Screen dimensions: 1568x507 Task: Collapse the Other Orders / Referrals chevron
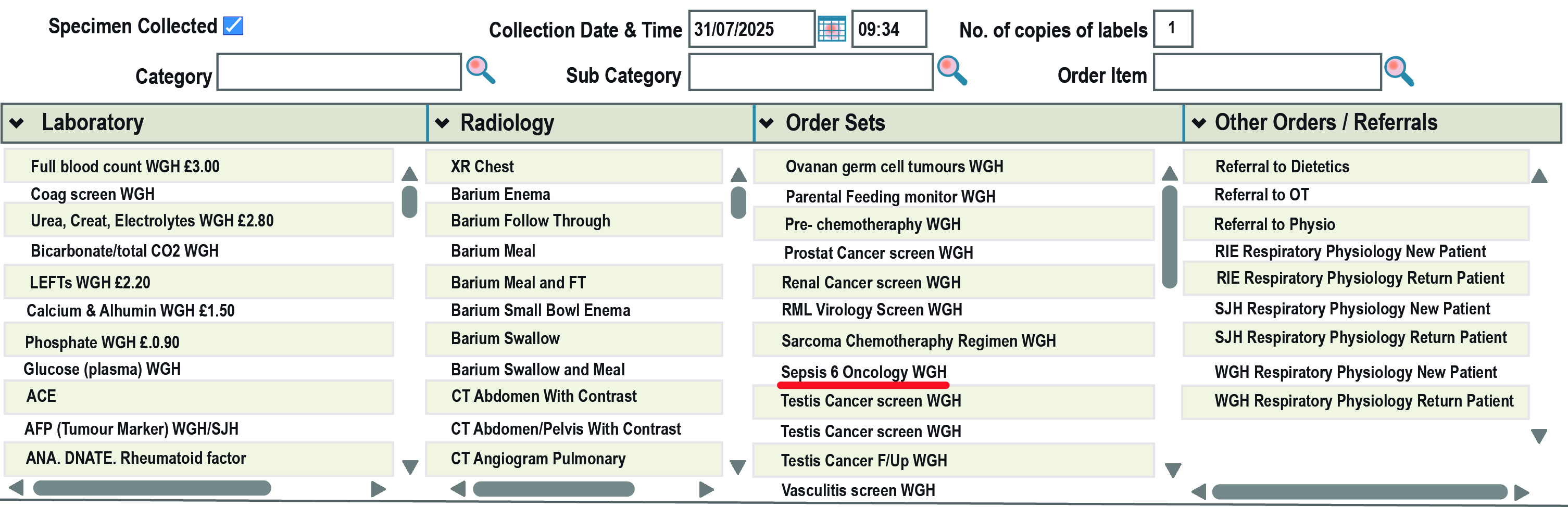pos(1199,123)
